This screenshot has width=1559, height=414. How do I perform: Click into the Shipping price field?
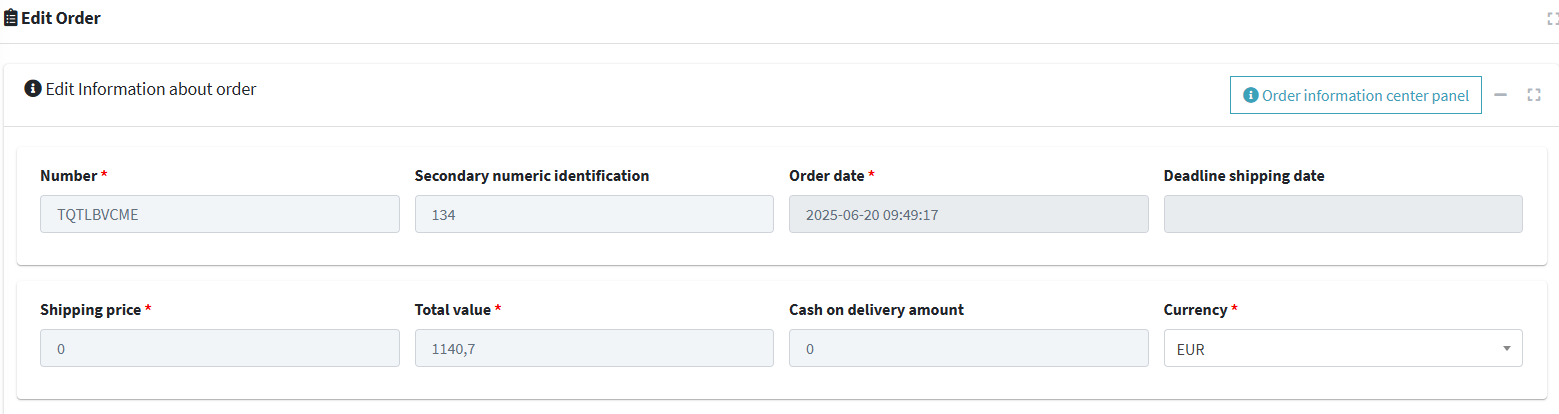[x=220, y=348]
